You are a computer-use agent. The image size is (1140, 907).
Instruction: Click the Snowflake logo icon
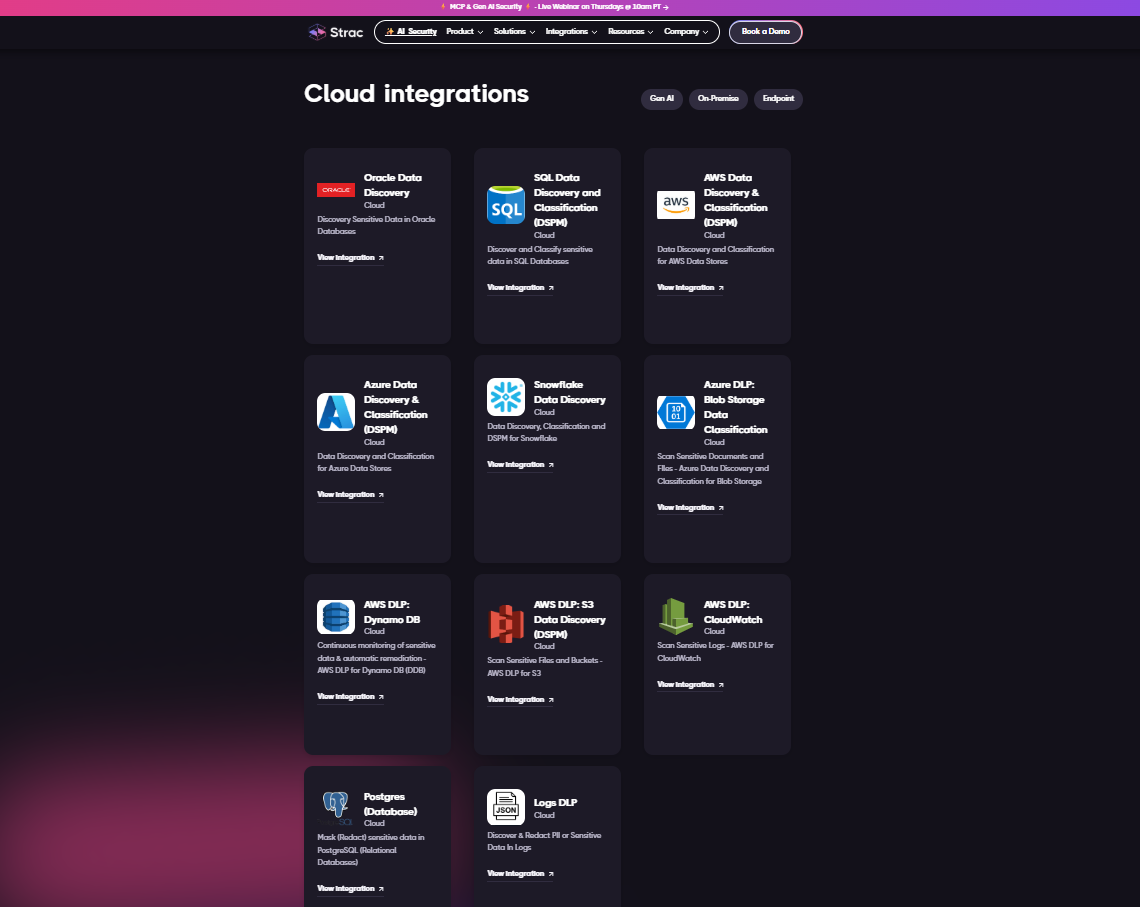click(x=506, y=397)
